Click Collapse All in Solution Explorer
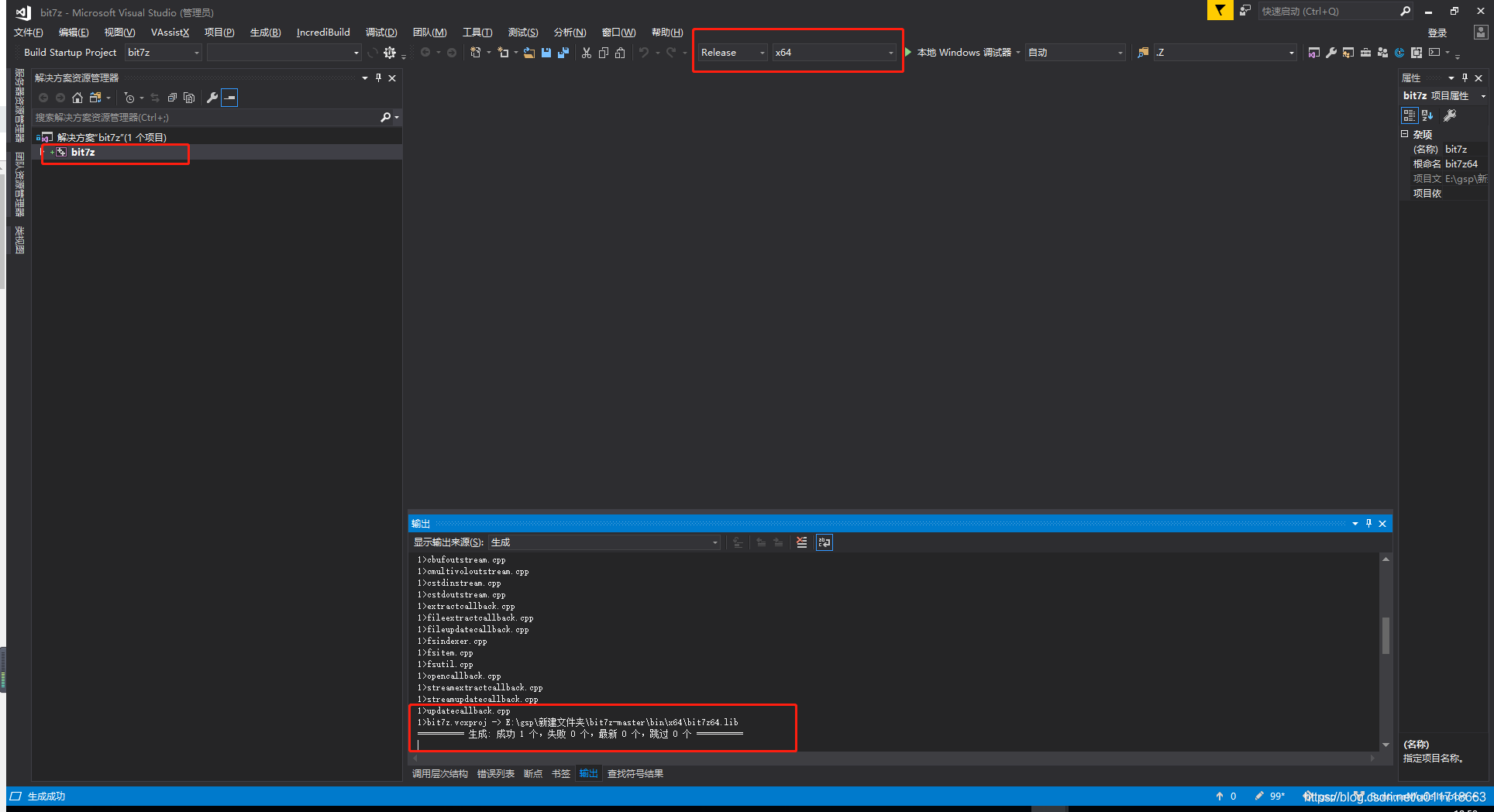1494x812 pixels. [172, 98]
